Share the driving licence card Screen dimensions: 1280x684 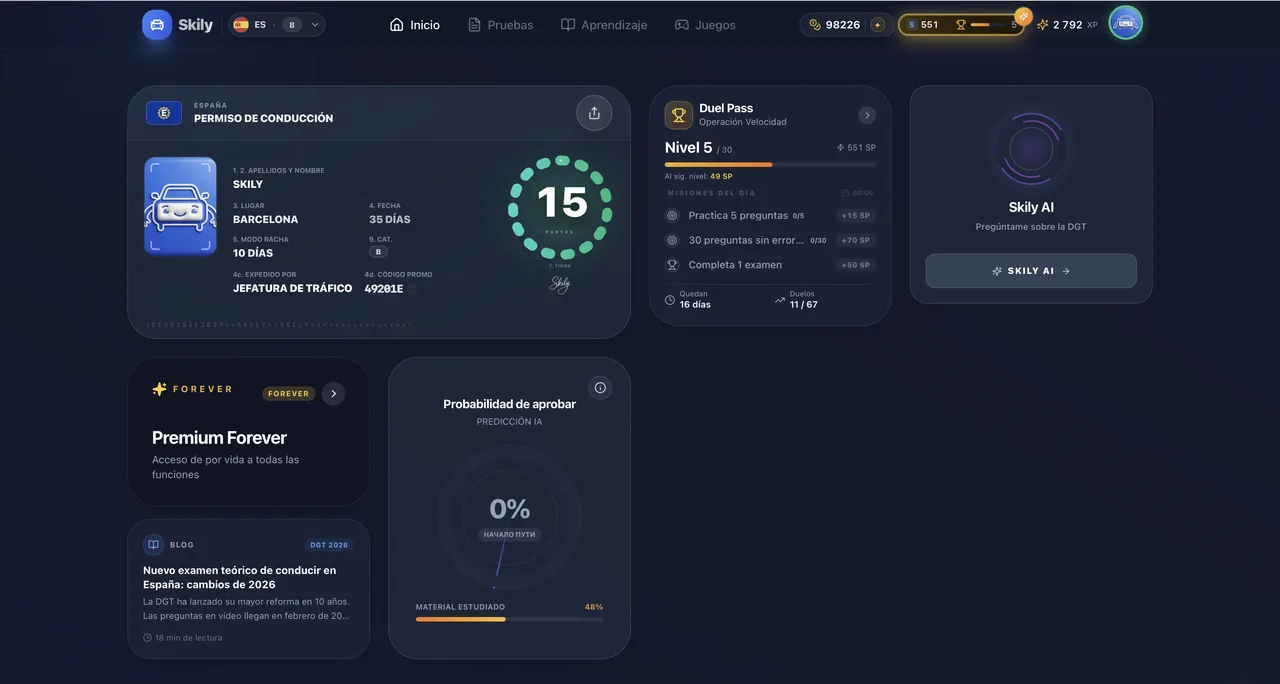594,113
